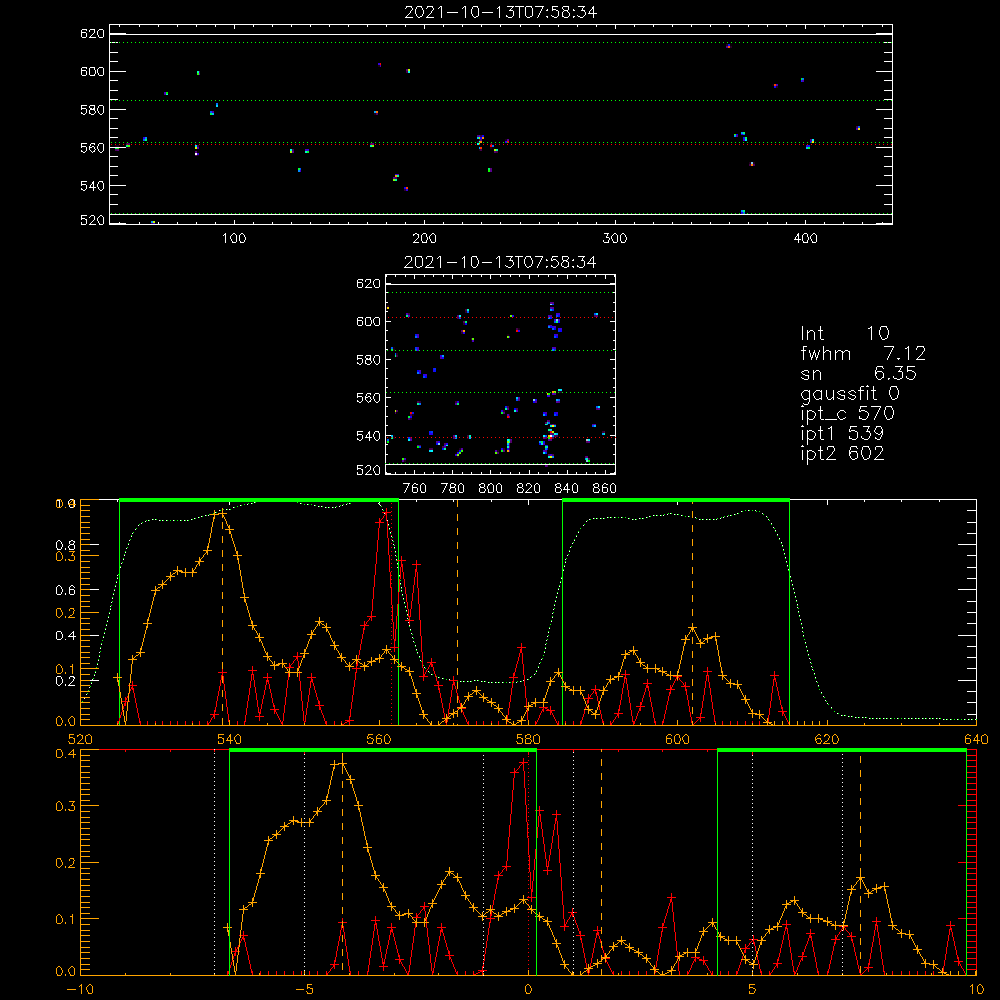Select the 'ipt2 602' readout text

(x=842, y=453)
